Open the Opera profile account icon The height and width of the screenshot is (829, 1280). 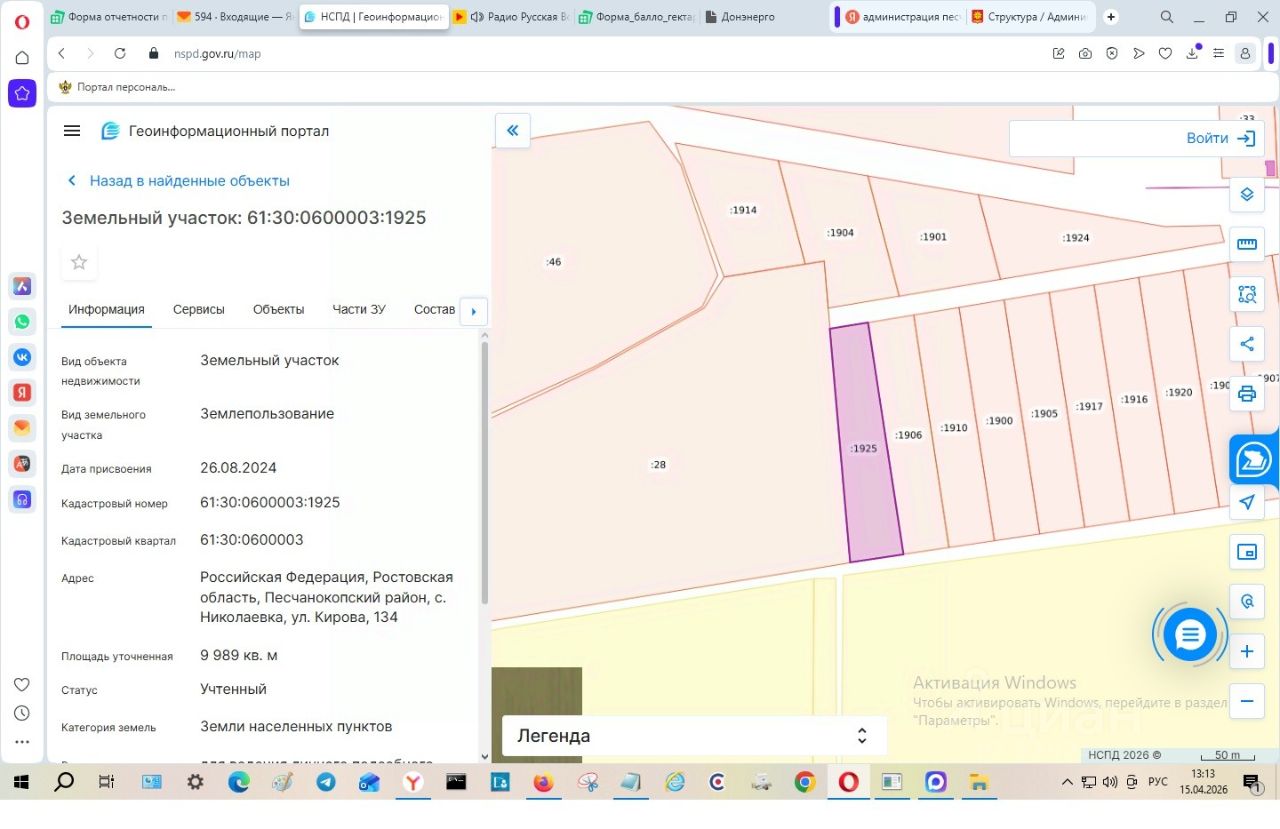pos(1244,54)
